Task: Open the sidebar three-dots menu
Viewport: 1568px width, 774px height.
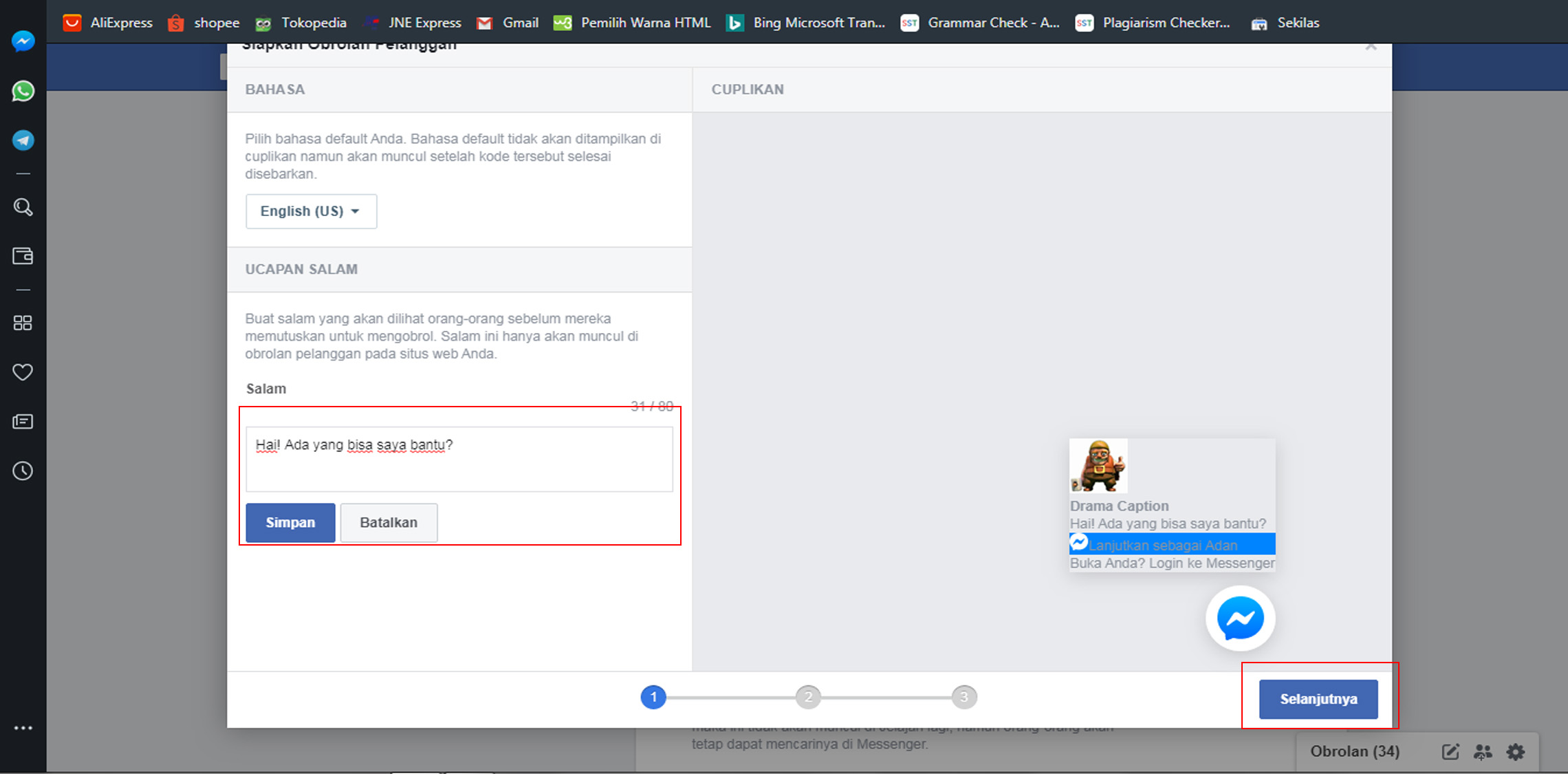Action: [23, 728]
